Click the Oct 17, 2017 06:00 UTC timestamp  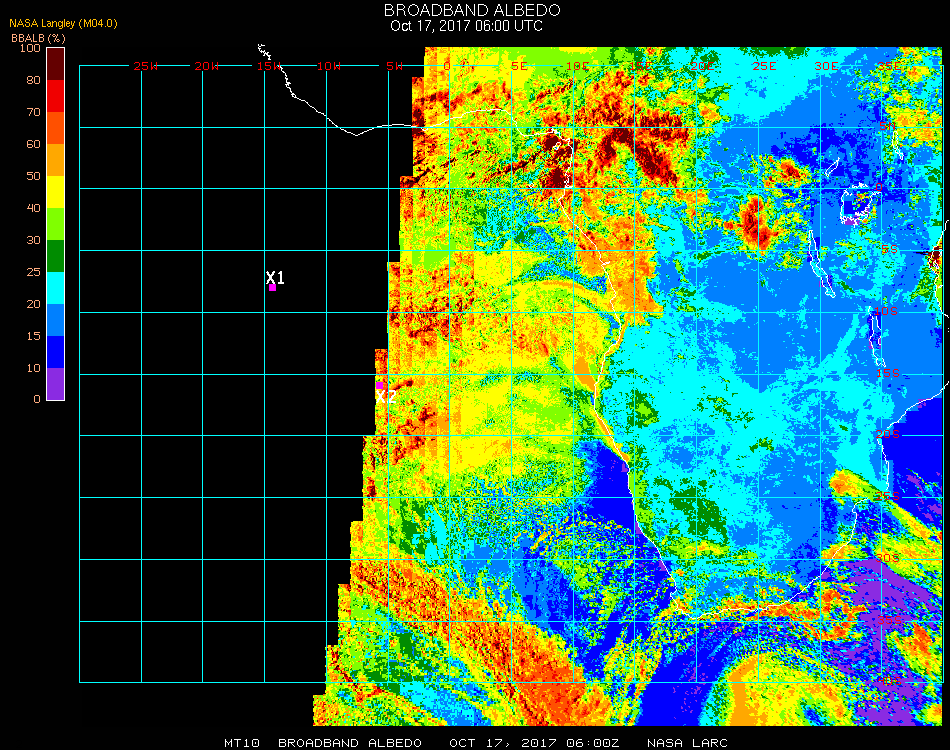coord(467,26)
